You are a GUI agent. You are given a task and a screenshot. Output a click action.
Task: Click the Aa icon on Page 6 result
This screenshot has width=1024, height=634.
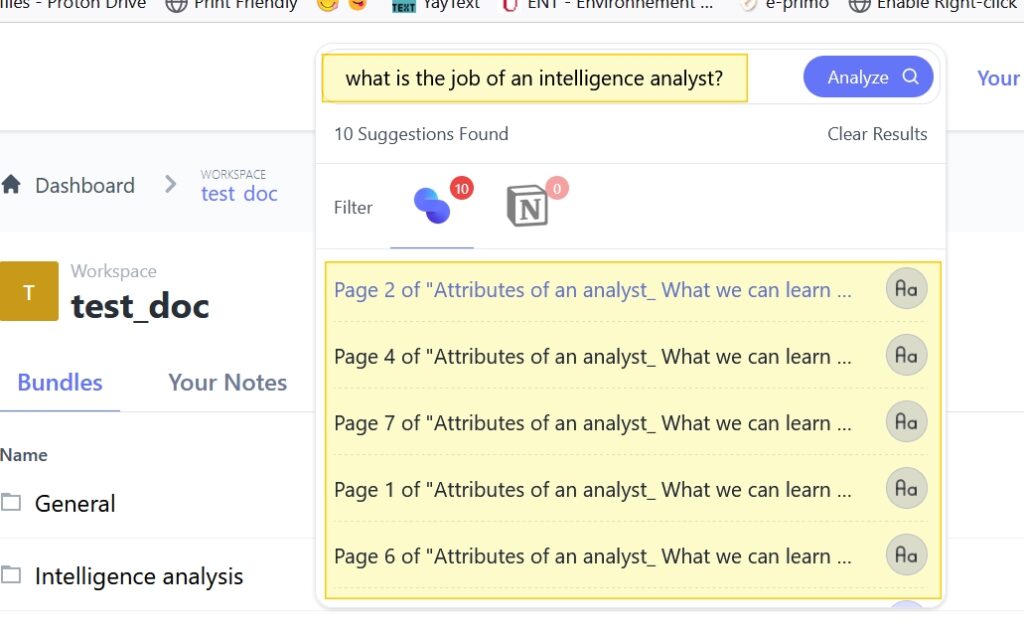click(x=906, y=555)
